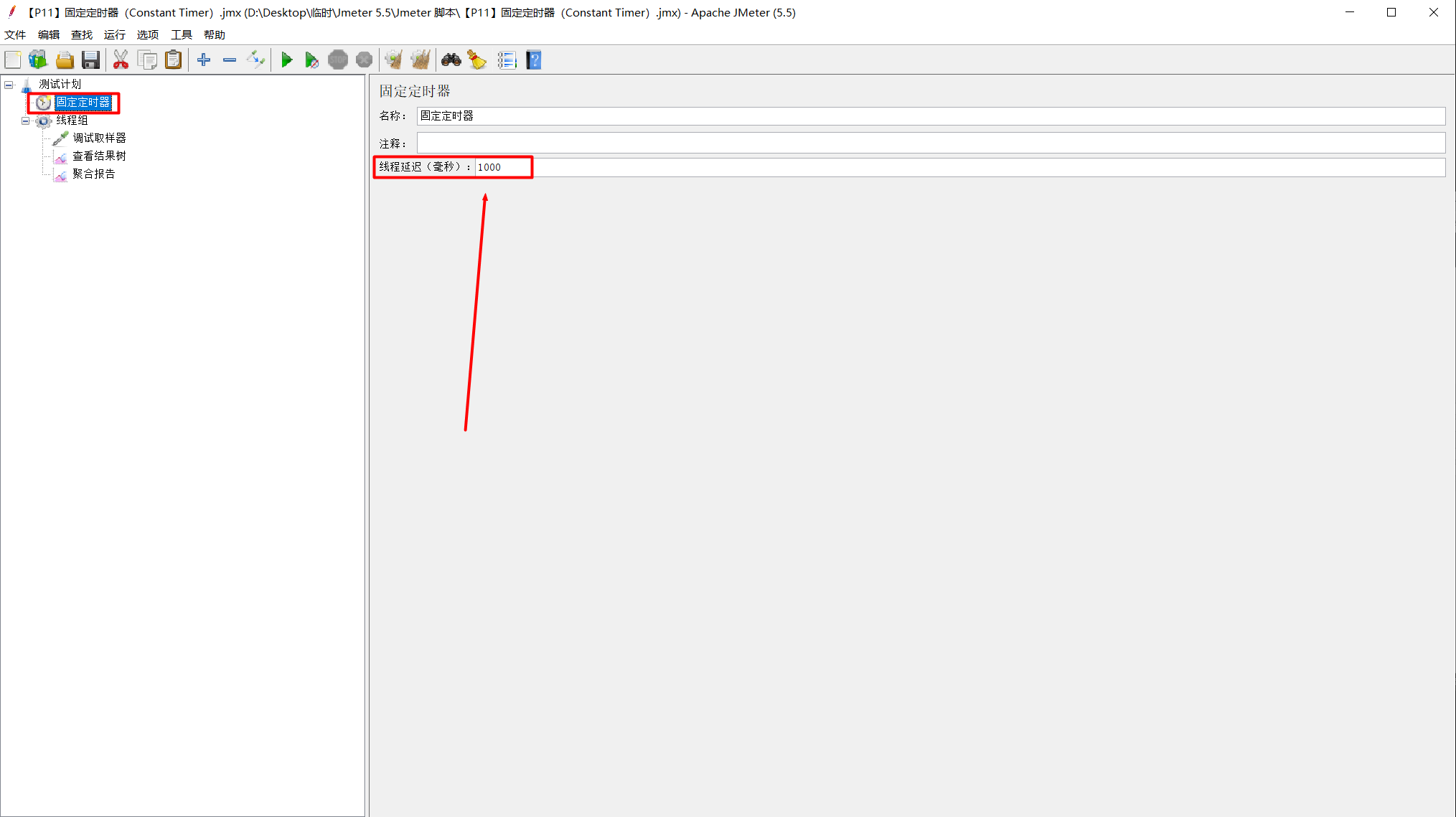Screen dimensions: 1456x817
Task: Open the Function Helper list icon
Action: pyautogui.click(x=507, y=60)
